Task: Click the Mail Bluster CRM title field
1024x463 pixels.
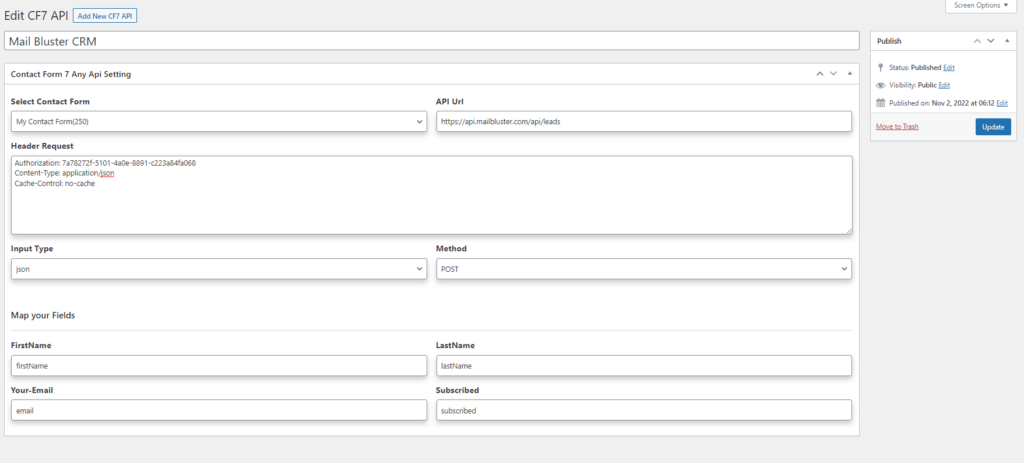Action: (430, 41)
